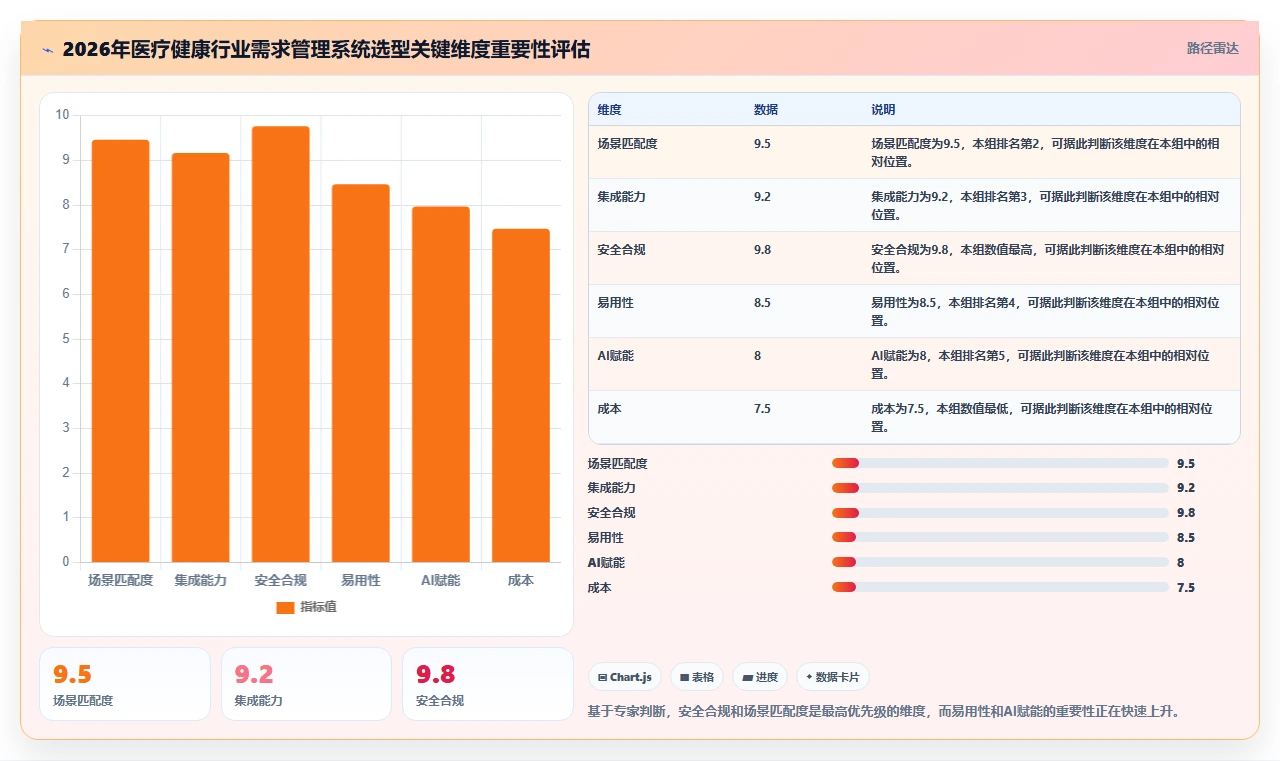Click the 安全合规 bar in the chart
Image resolution: width=1280 pixels, height=761 pixels.
pos(280,344)
